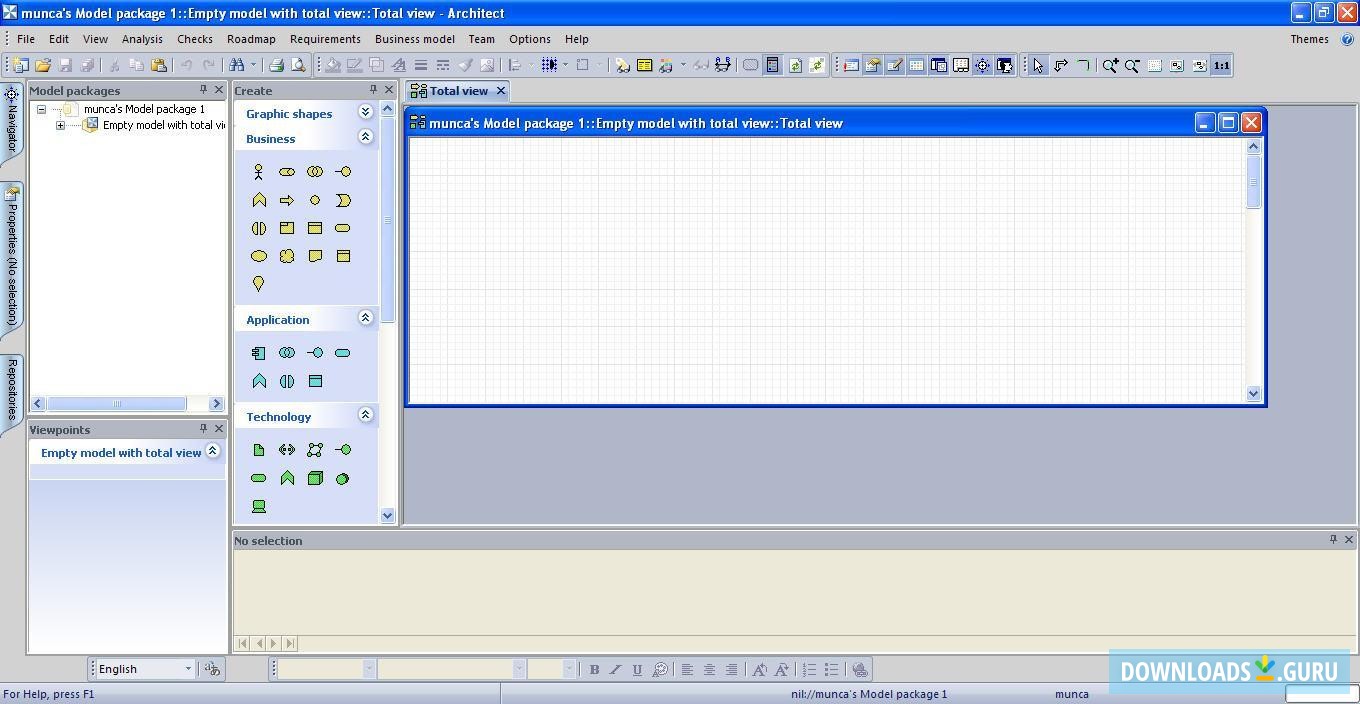This screenshot has width=1360, height=704.
Task: Click the Themes button
Action: pyautogui.click(x=1309, y=39)
